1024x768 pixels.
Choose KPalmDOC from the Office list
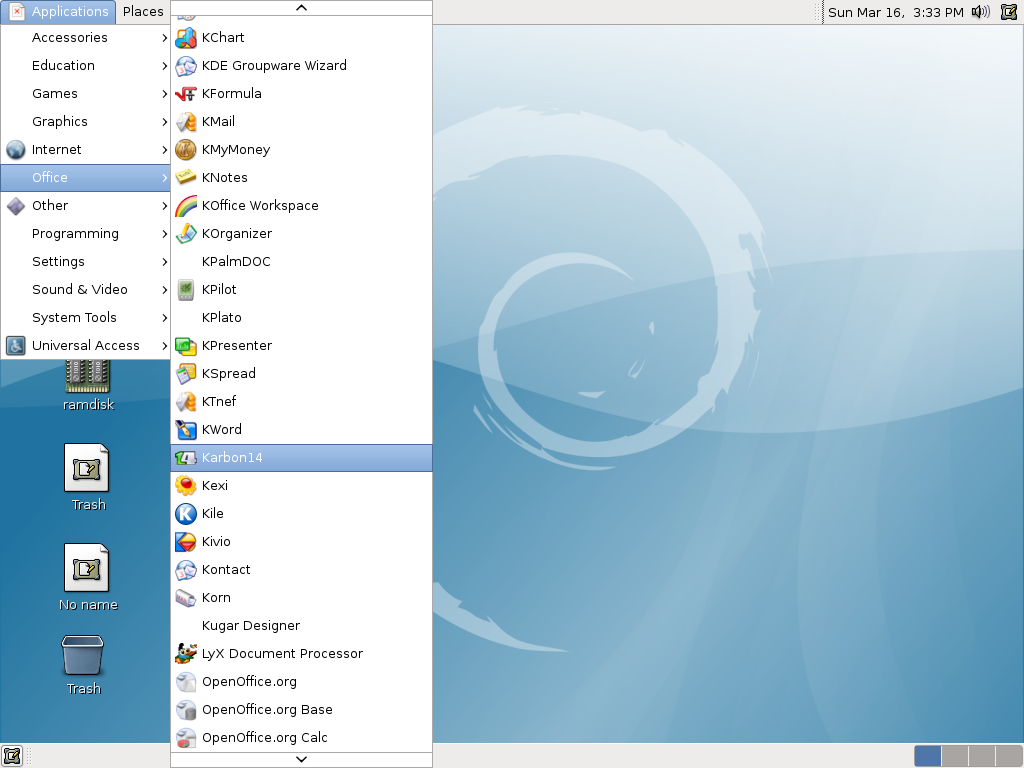click(x=301, y=262)
